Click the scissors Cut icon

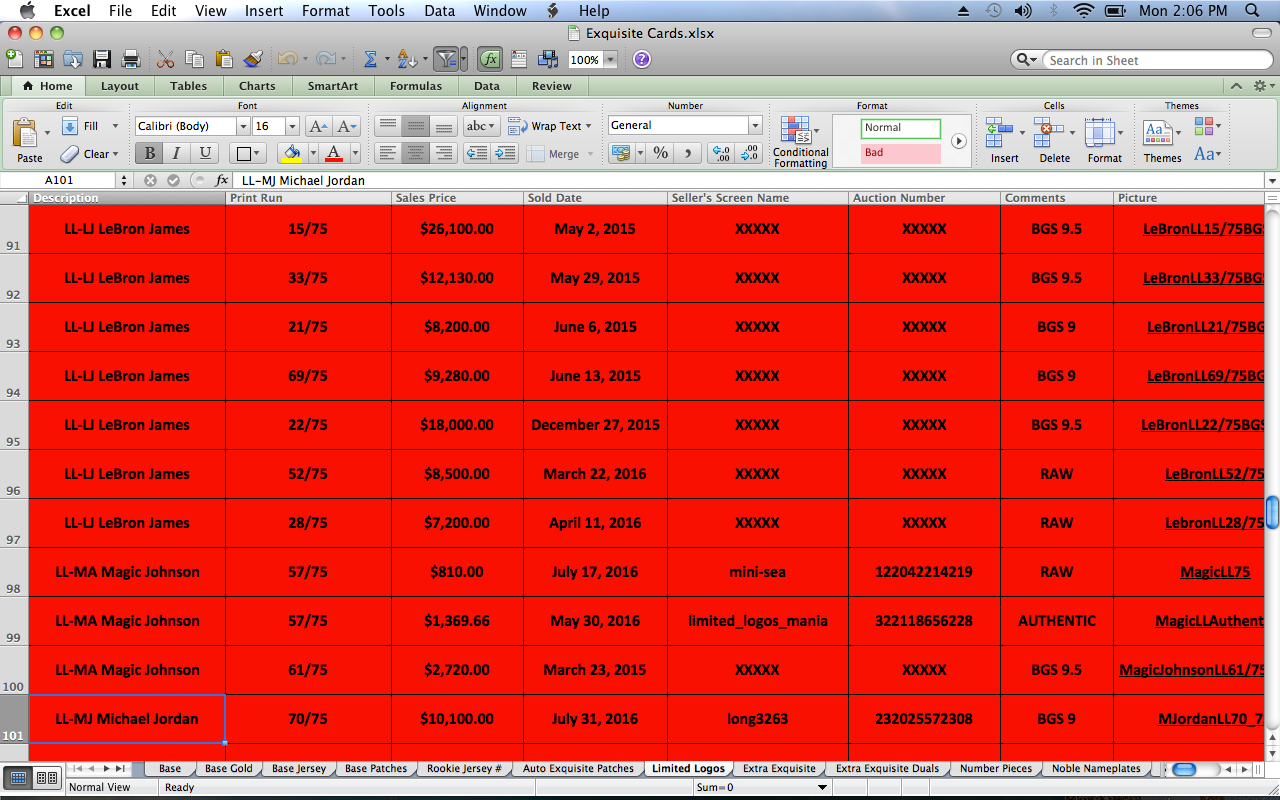click(x=166, y=60)
